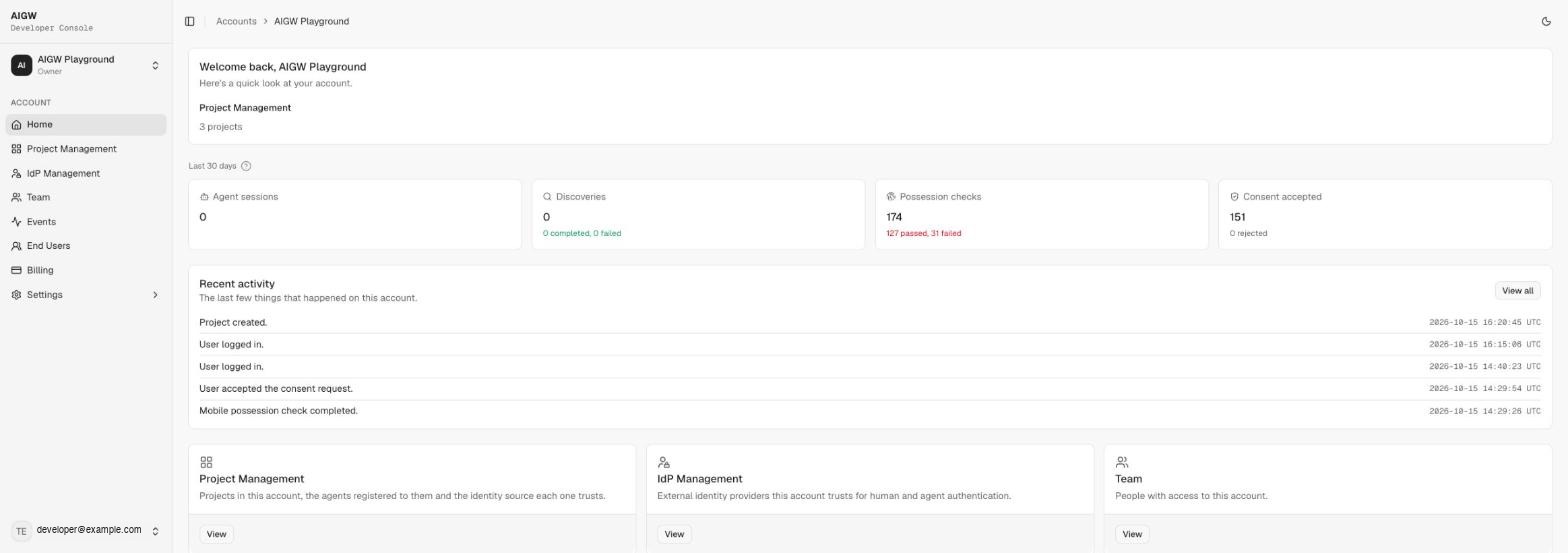Click View button on IdP Management card
1568x553 pixels.
click(x=674, y=534)
